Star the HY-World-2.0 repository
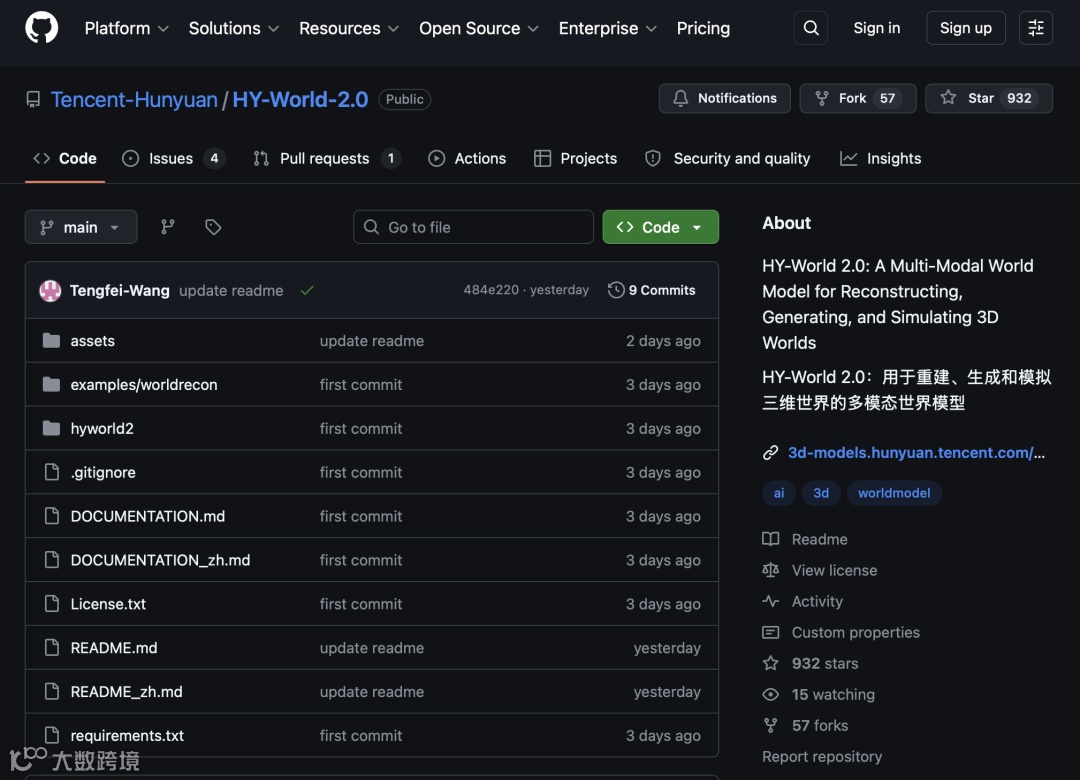Screen dimensions: 1080x780 tap(988, 98)
